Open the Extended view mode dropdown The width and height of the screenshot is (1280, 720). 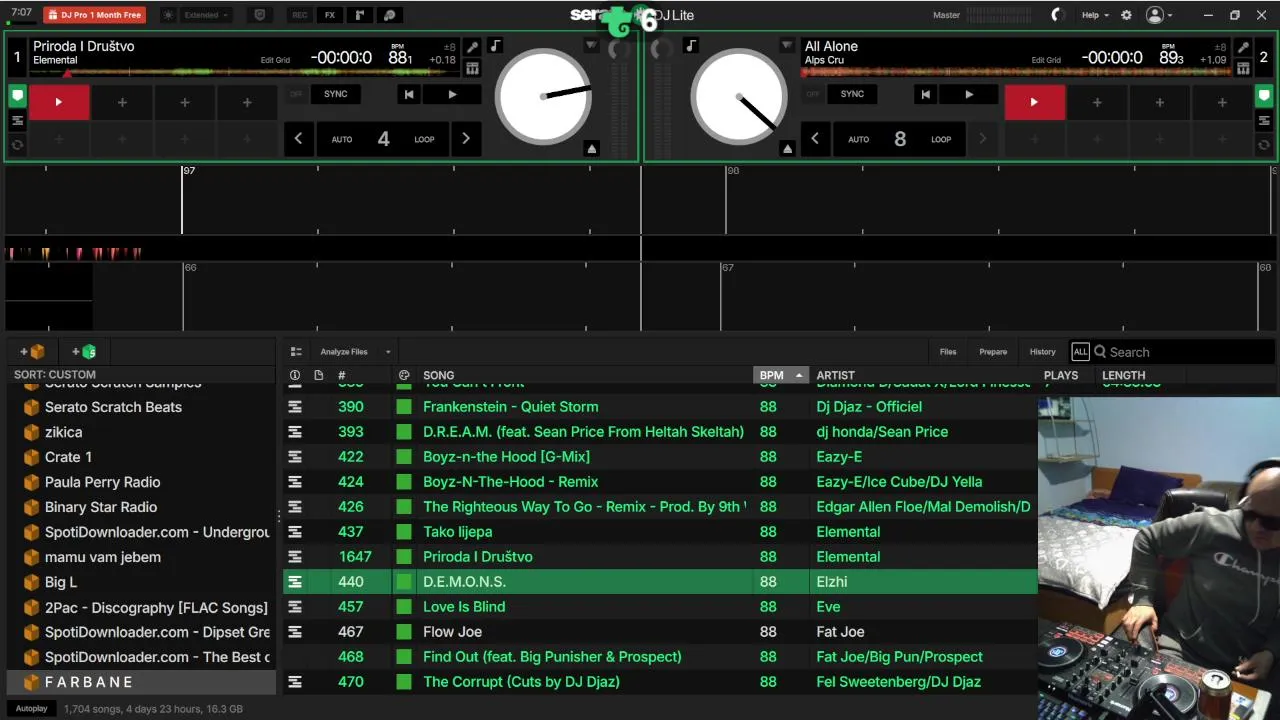(x=206, y=15)
